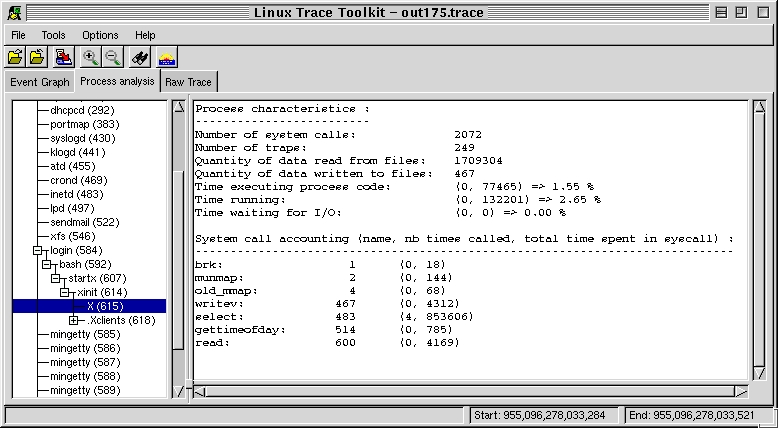The image size is (778, 428).
Task: Click the first open-folder toolbar icon
Action: pyautogui.click(x=15, y=58)
